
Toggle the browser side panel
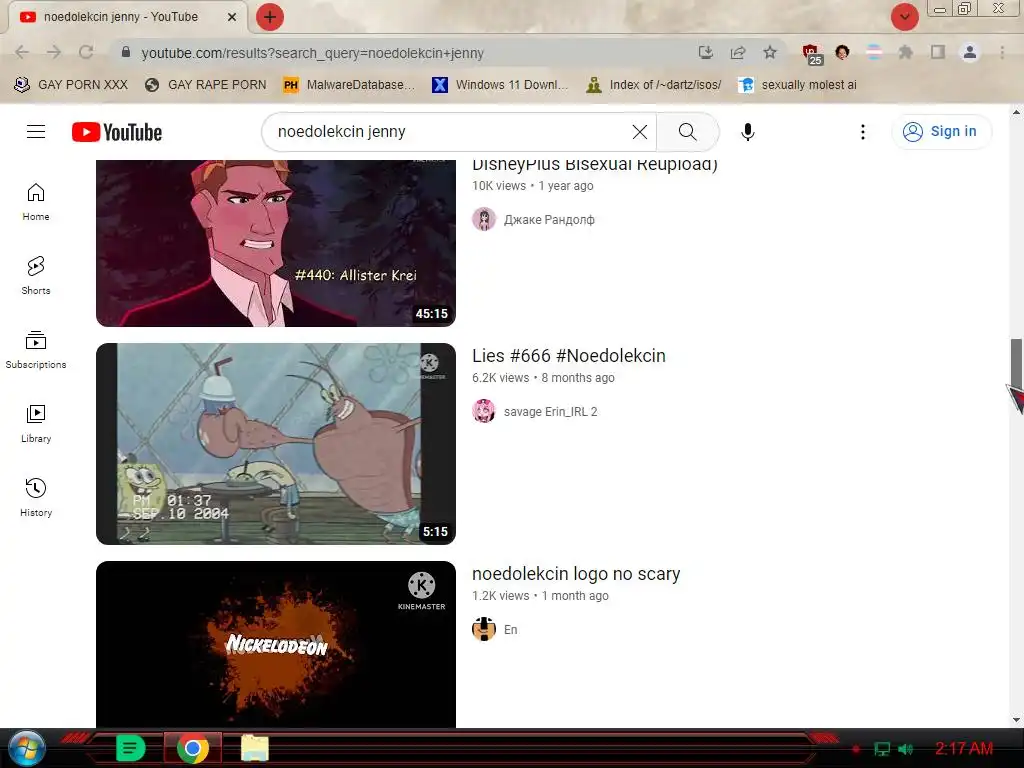[x=938, y=52]
